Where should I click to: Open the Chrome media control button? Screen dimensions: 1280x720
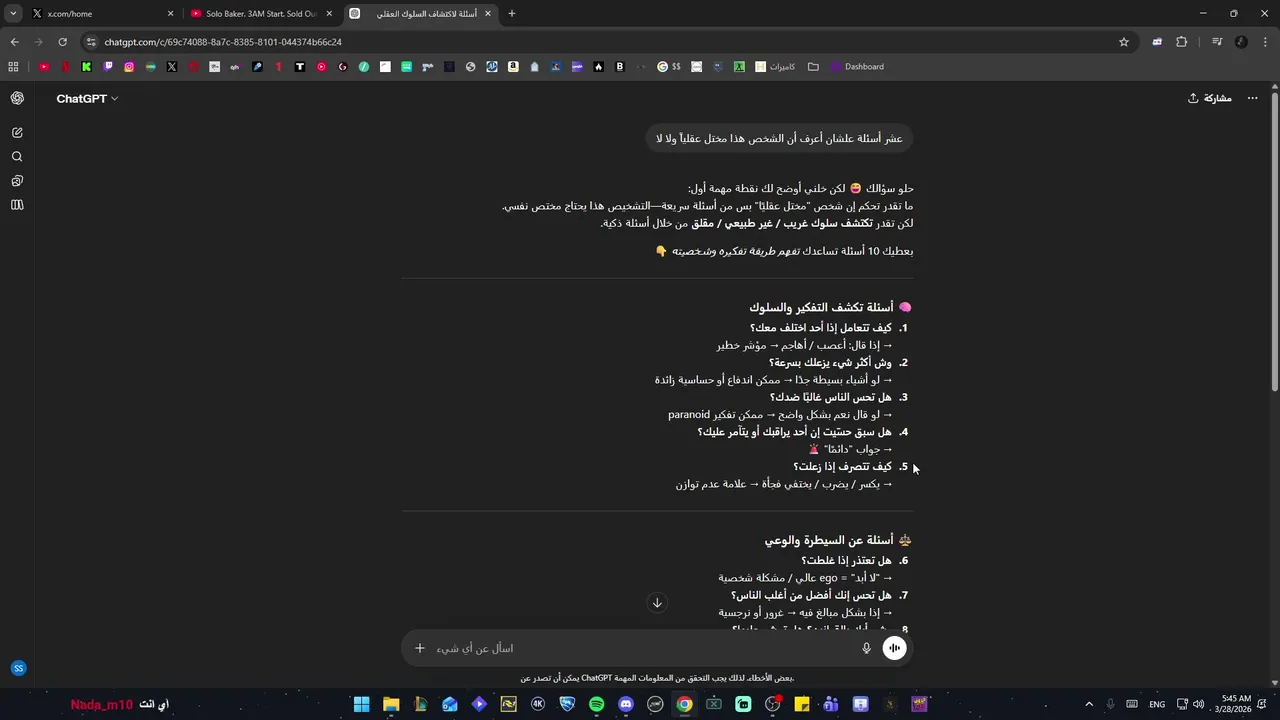pos(1217,42)
